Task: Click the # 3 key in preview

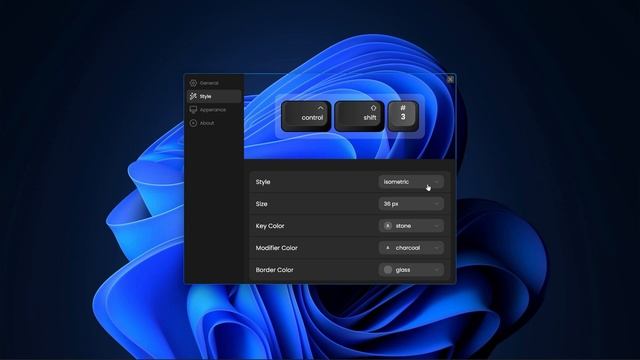Action: pos(403,116)
